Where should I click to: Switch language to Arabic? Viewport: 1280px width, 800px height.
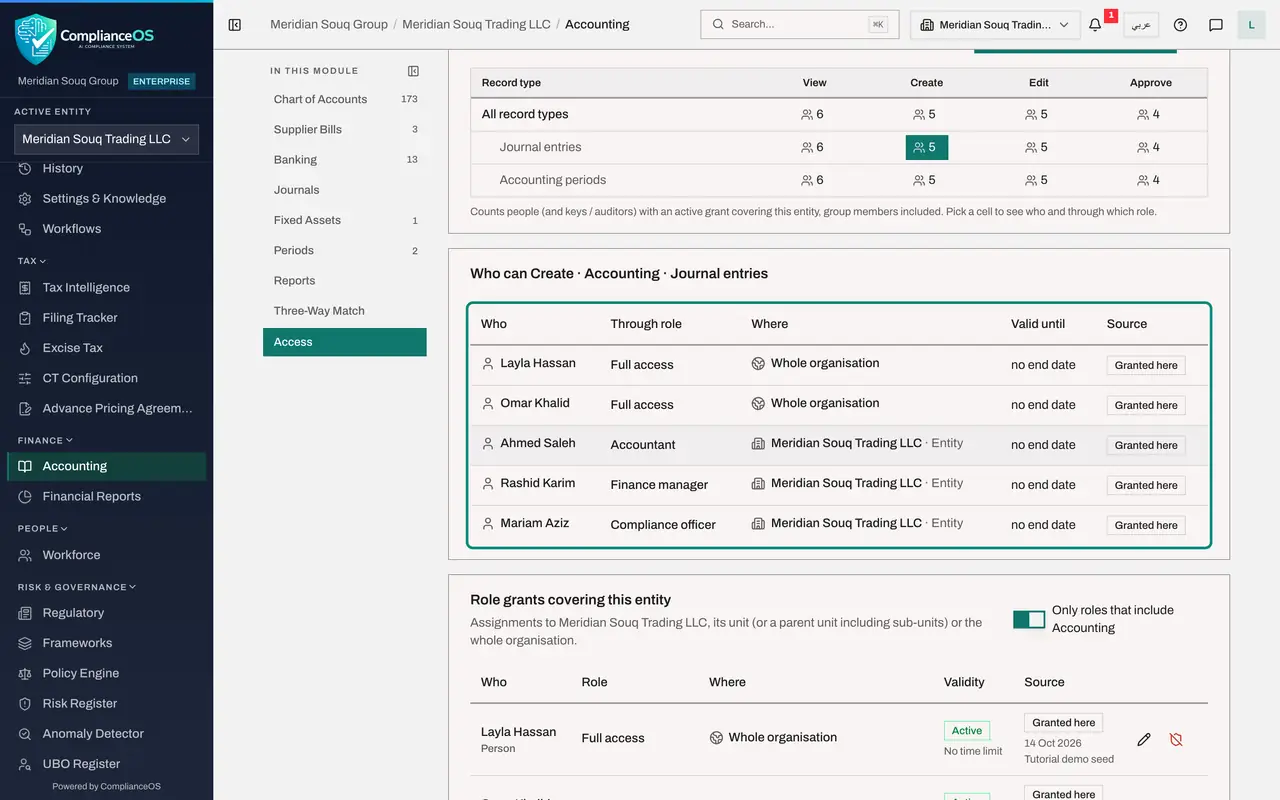pos(1141,25)
